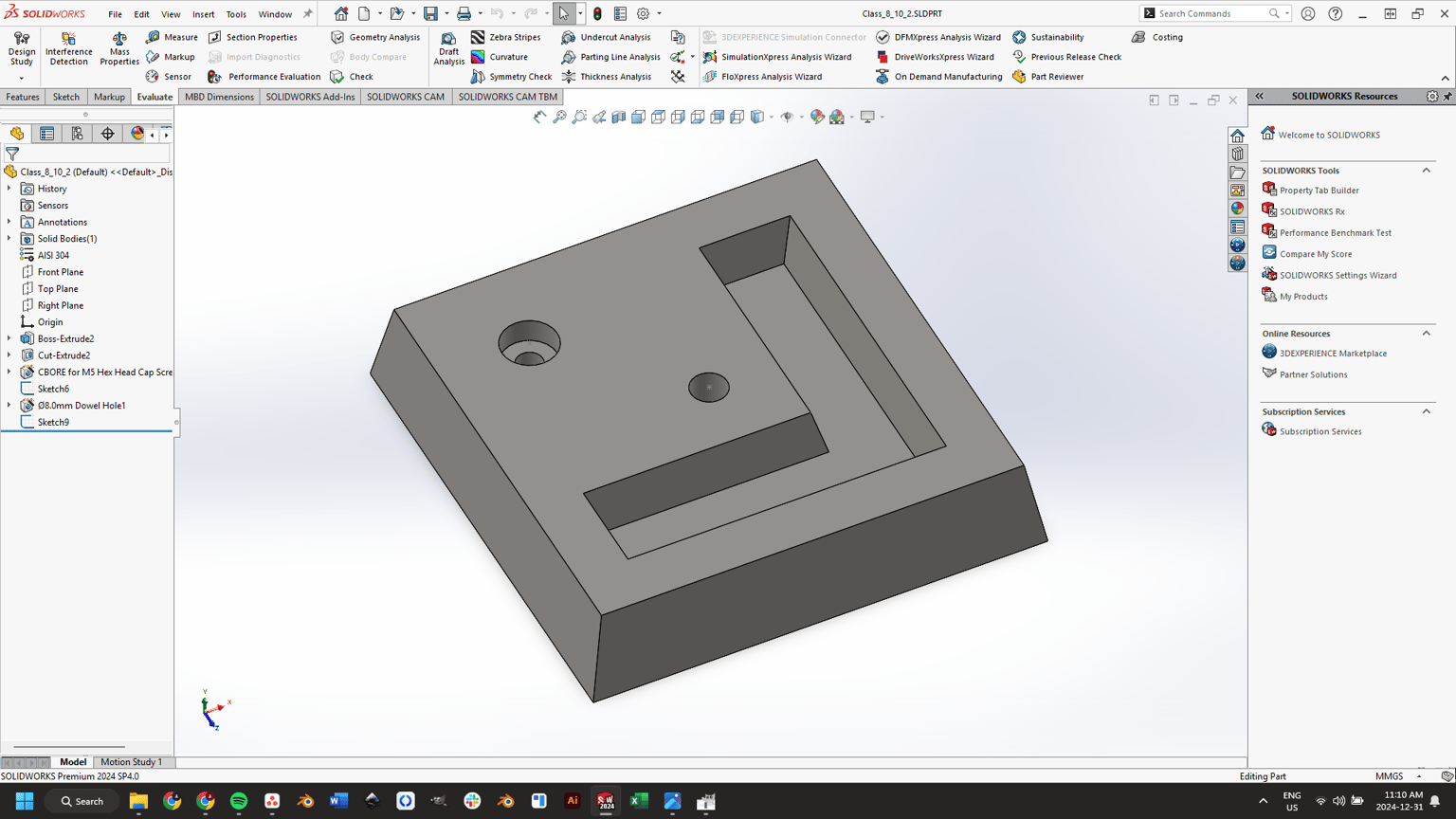Open Part Reviewer
Screen dimensions: 1456x819
click(1047, 77)
